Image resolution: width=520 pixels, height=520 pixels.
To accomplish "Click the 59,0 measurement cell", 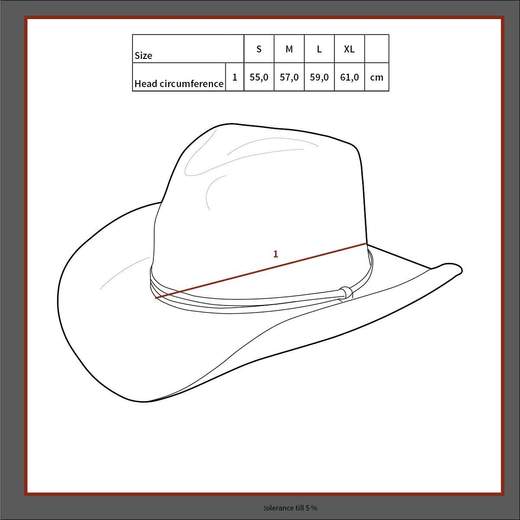I will pyautogui.click(x=319, y=77).
